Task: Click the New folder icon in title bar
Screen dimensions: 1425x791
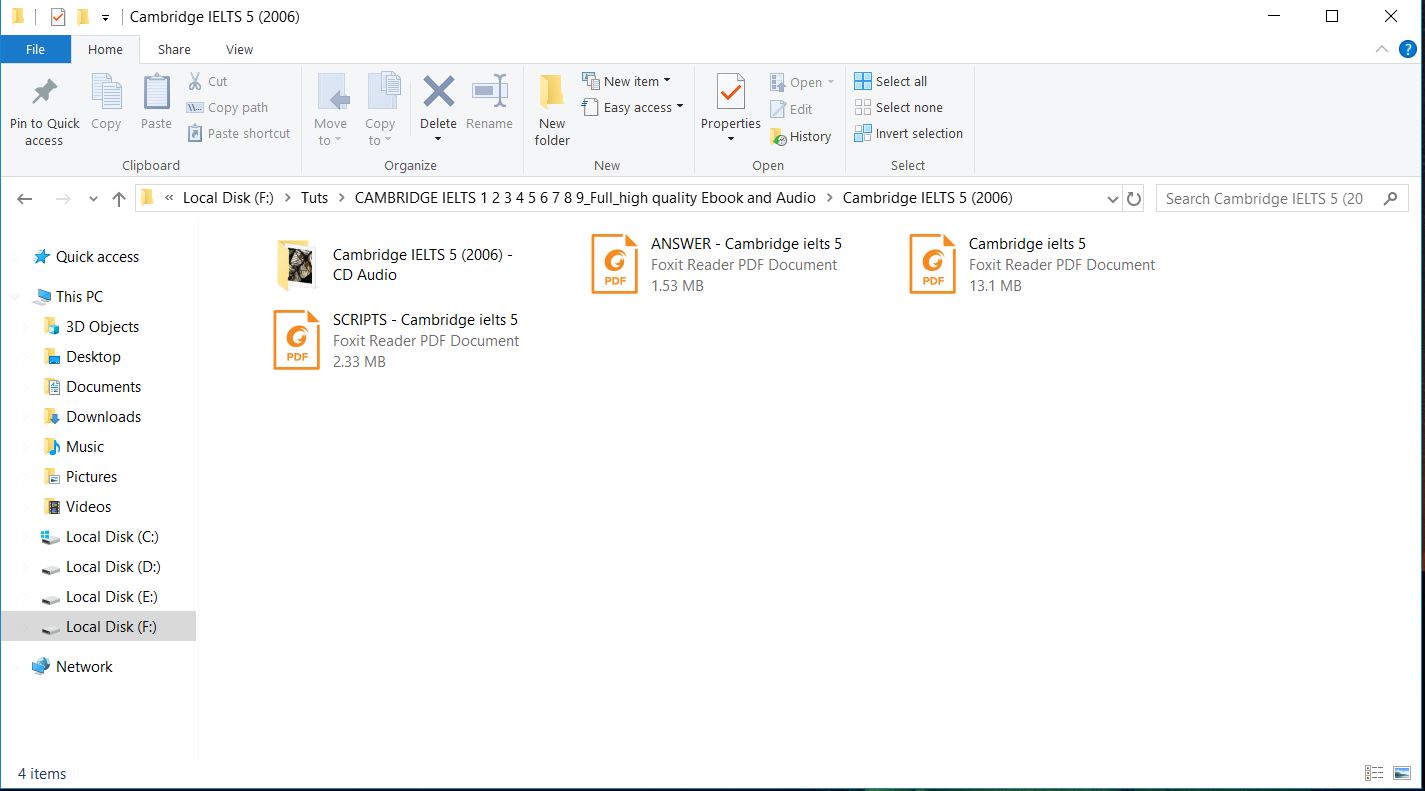Action: click(x=83, y=17)
